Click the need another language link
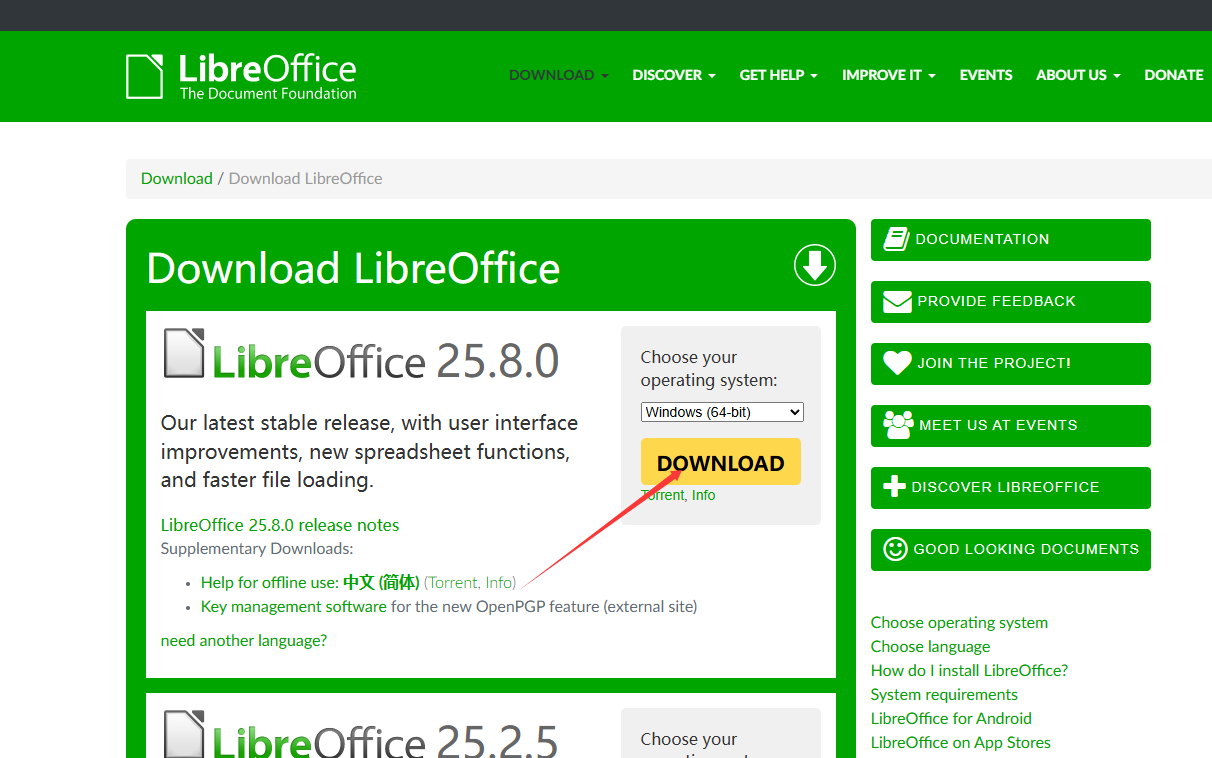The image size is (1212, 758). (x=243, y=640)
